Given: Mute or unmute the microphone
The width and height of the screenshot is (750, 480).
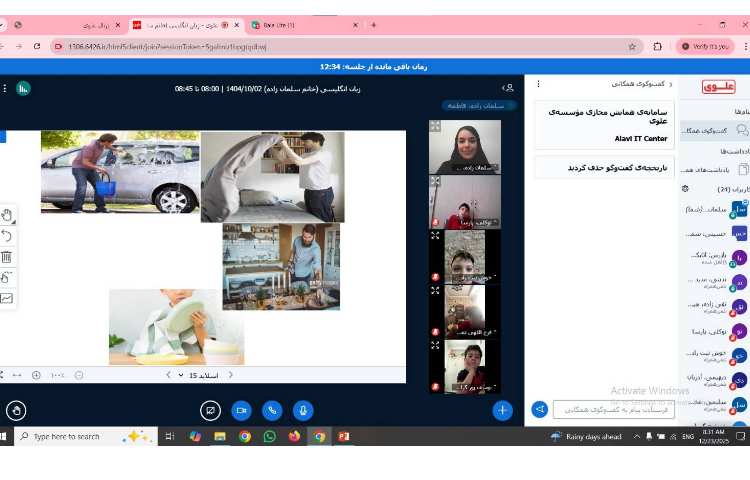Looking at the screenshot, I should coord(303,411).
